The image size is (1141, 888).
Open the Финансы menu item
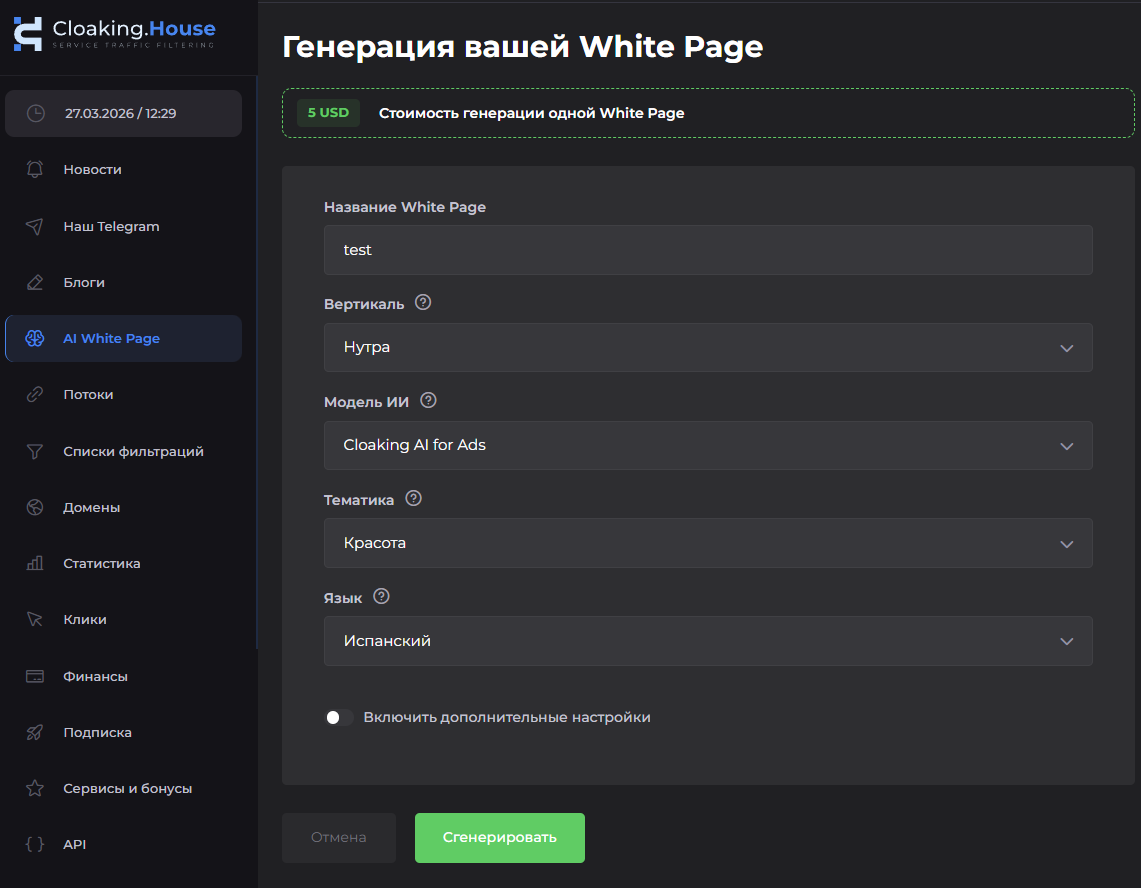coord(95,676)
